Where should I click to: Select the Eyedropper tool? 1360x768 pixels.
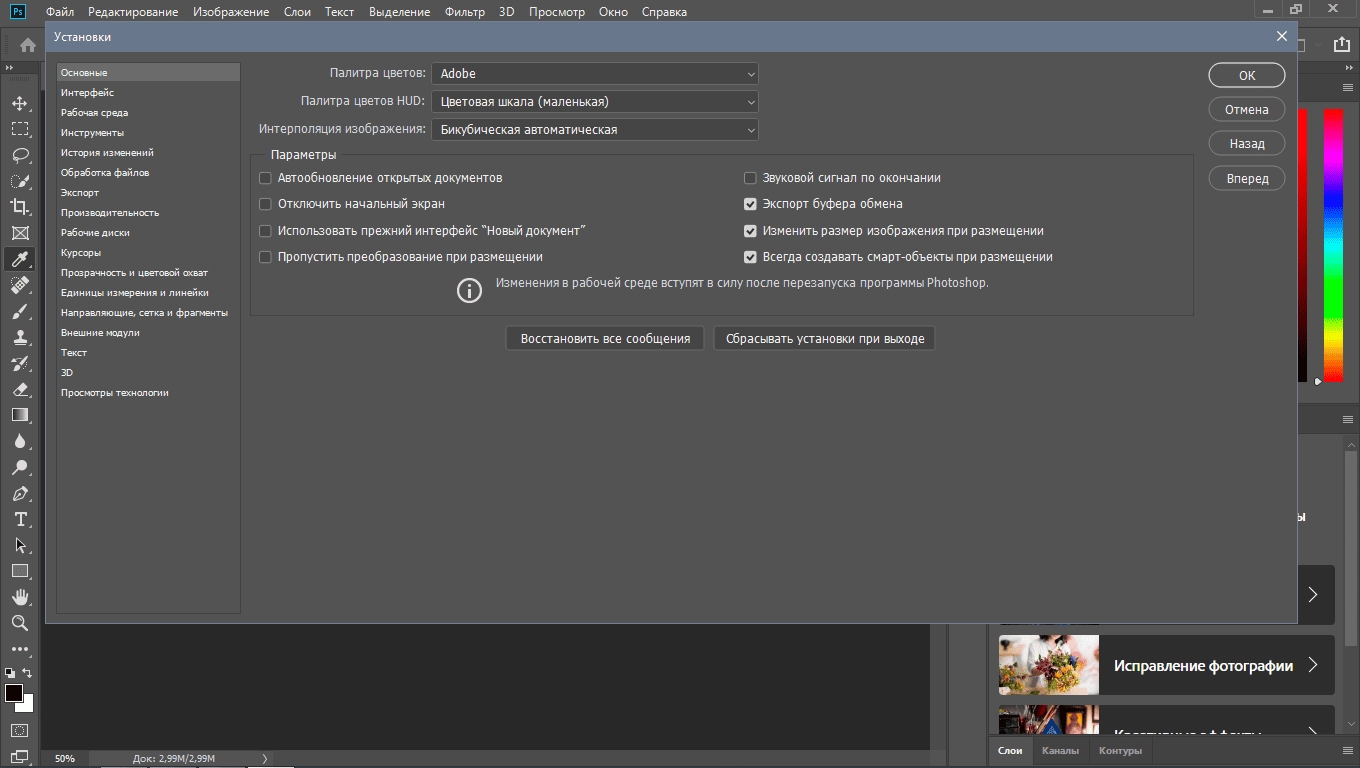tap(20, 259)
